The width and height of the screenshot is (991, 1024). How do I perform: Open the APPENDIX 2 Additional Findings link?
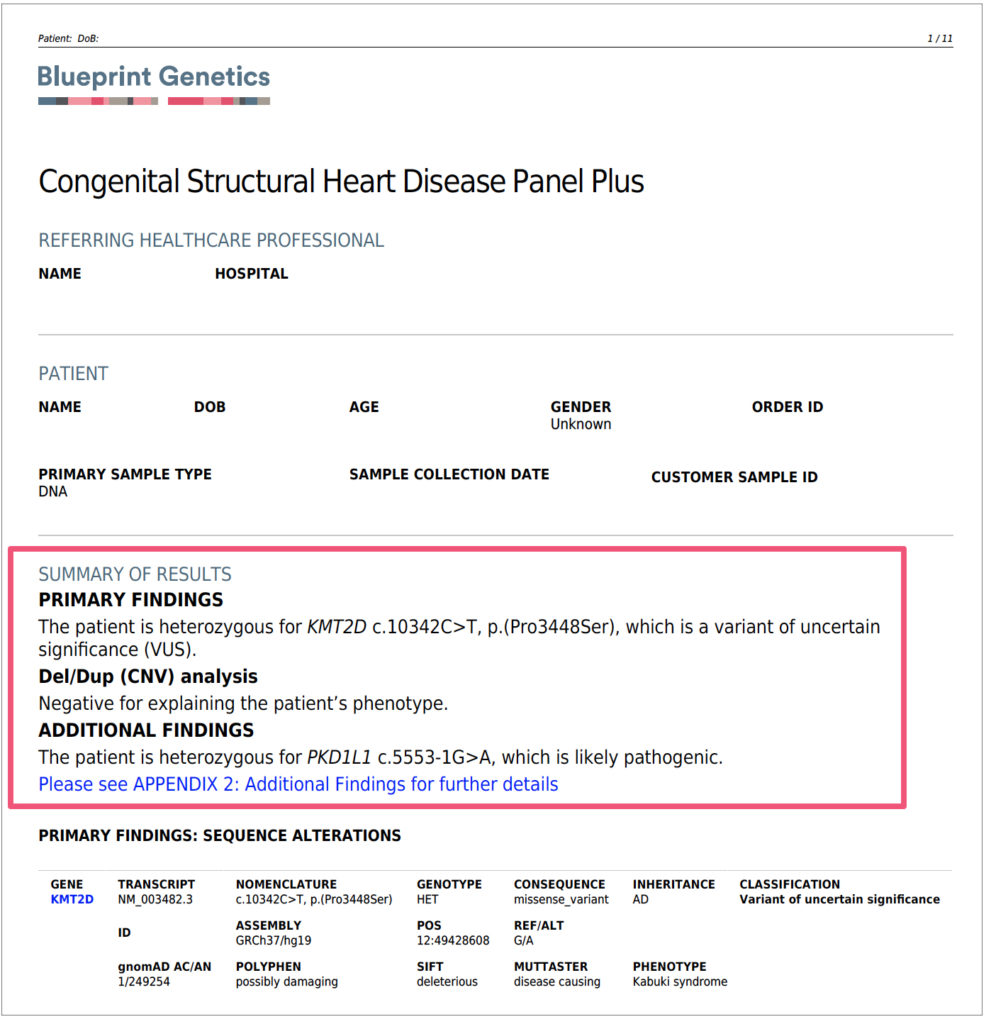pos(298,784)
